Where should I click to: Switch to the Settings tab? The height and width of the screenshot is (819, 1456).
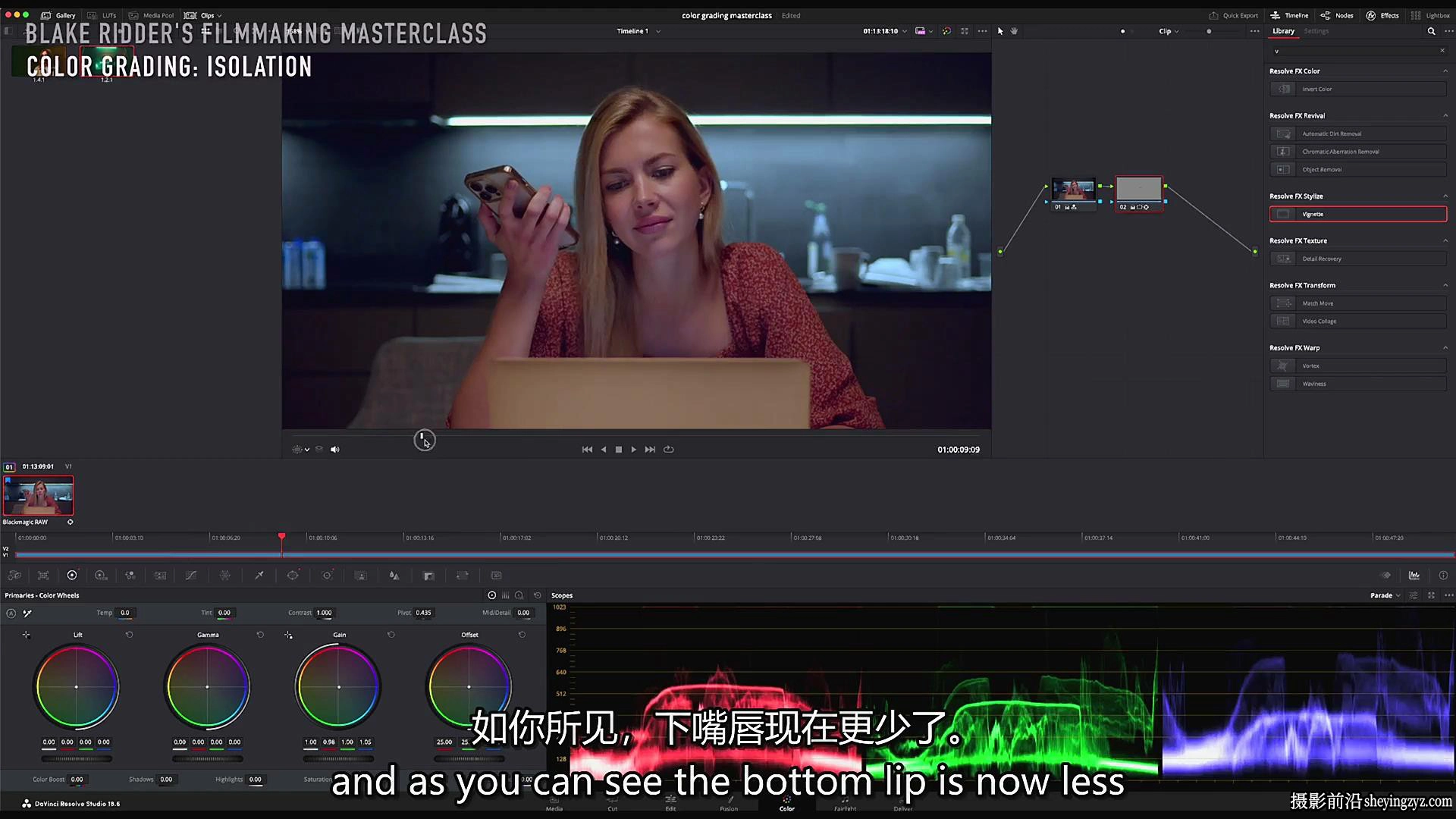pos(1316,31)
